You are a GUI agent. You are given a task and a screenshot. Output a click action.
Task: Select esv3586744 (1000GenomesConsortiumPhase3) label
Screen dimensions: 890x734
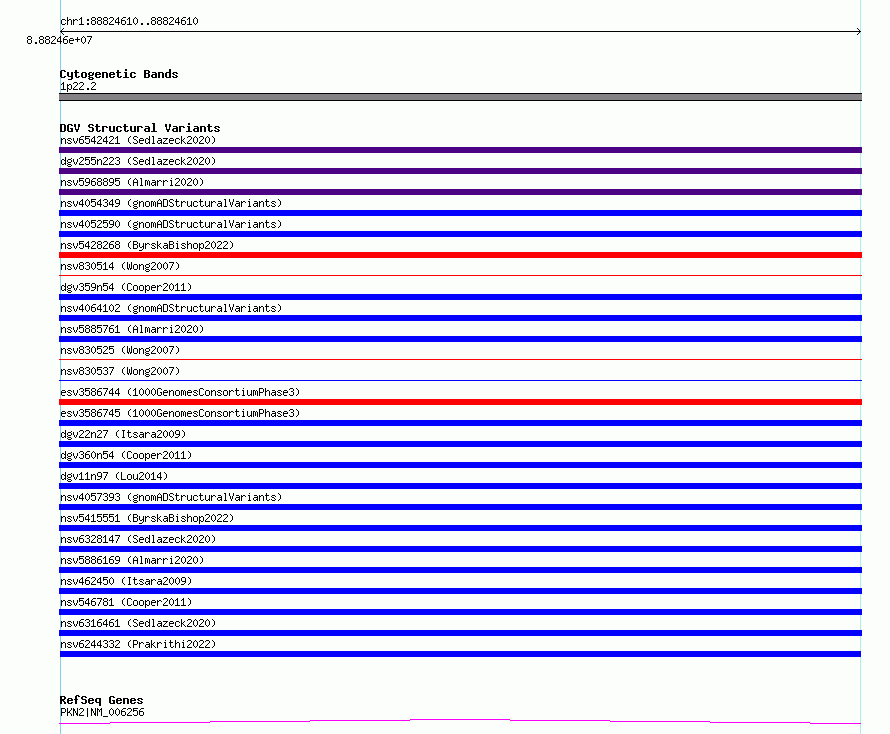[x=180, y=392]
